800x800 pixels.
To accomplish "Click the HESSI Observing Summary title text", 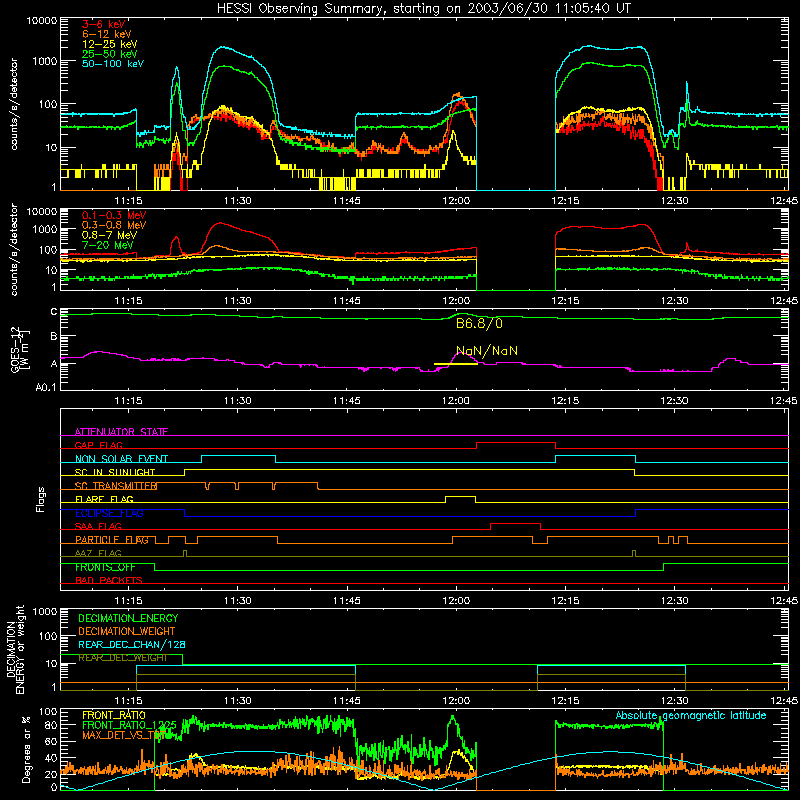I will pos(424,8).
